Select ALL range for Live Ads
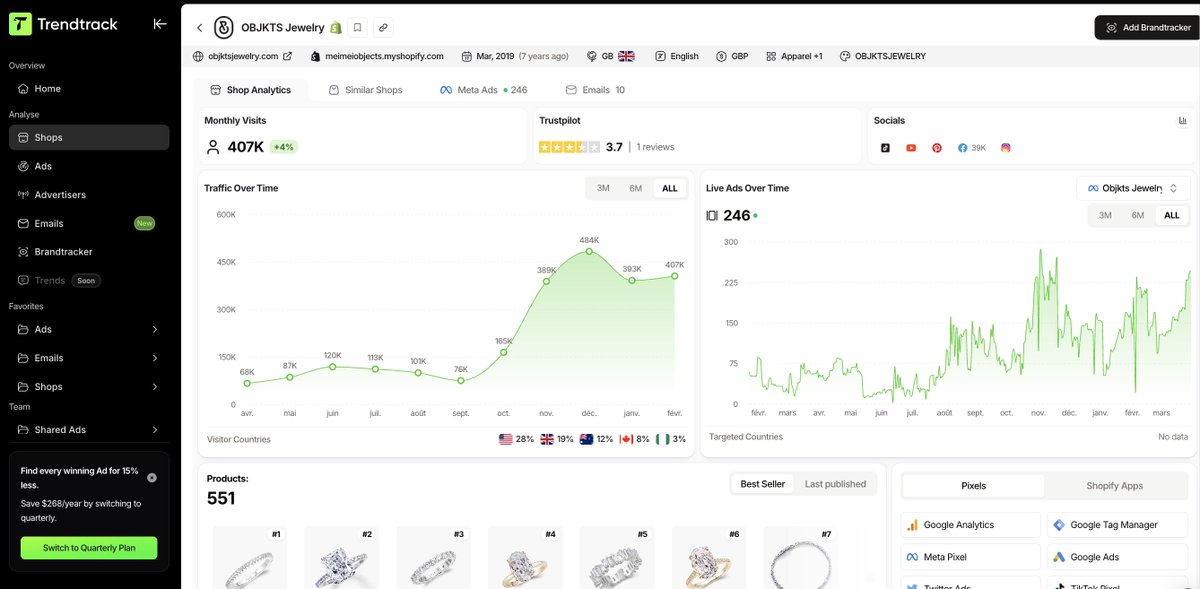Image resolution: width=1200 pixels, height=589 pixels. click(1172, 215)
